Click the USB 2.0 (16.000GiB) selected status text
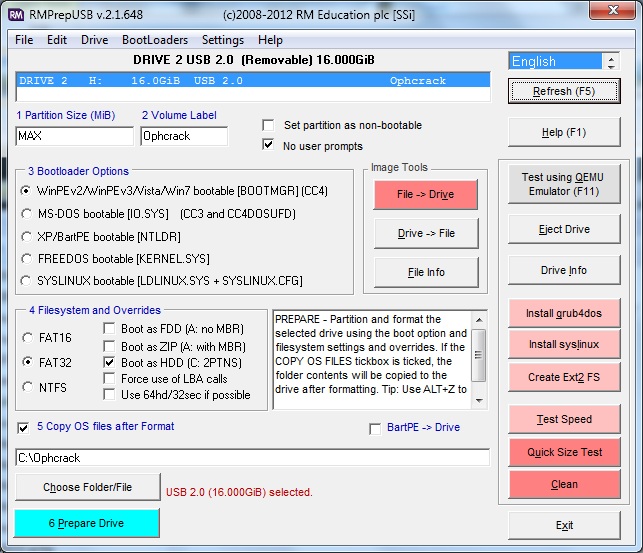Screen dimensions: 643x553 click(x=239, y=492)
